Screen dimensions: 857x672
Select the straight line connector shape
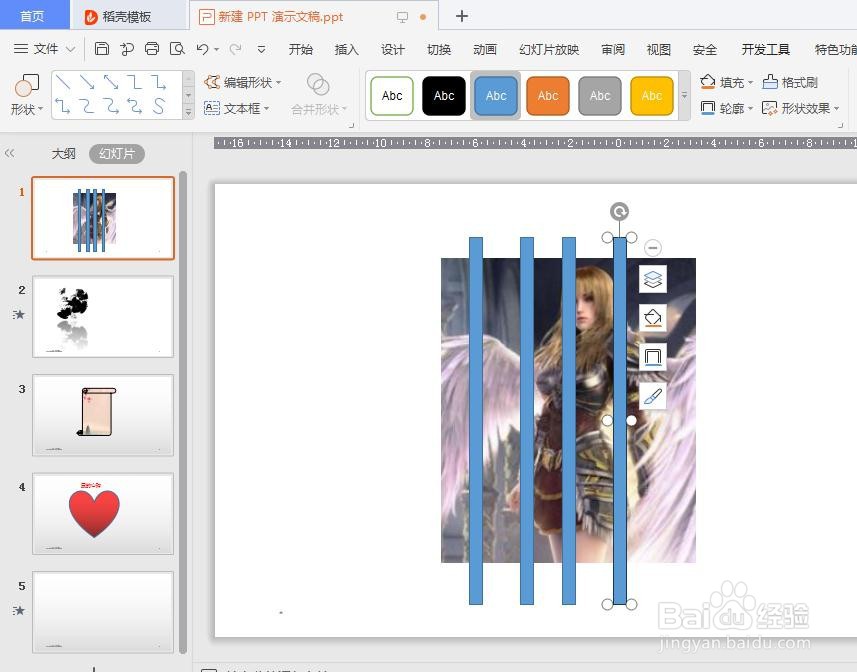click(x=63, y=82)
